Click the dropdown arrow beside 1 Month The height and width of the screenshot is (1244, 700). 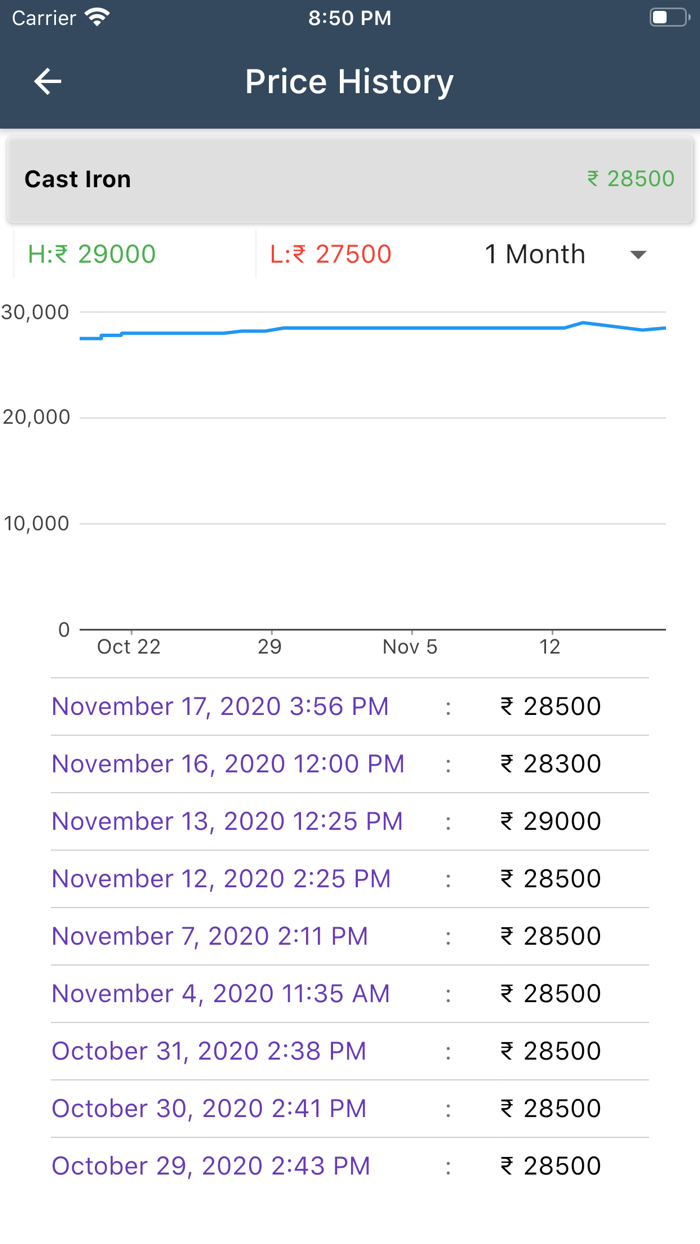tap(638, 255)
